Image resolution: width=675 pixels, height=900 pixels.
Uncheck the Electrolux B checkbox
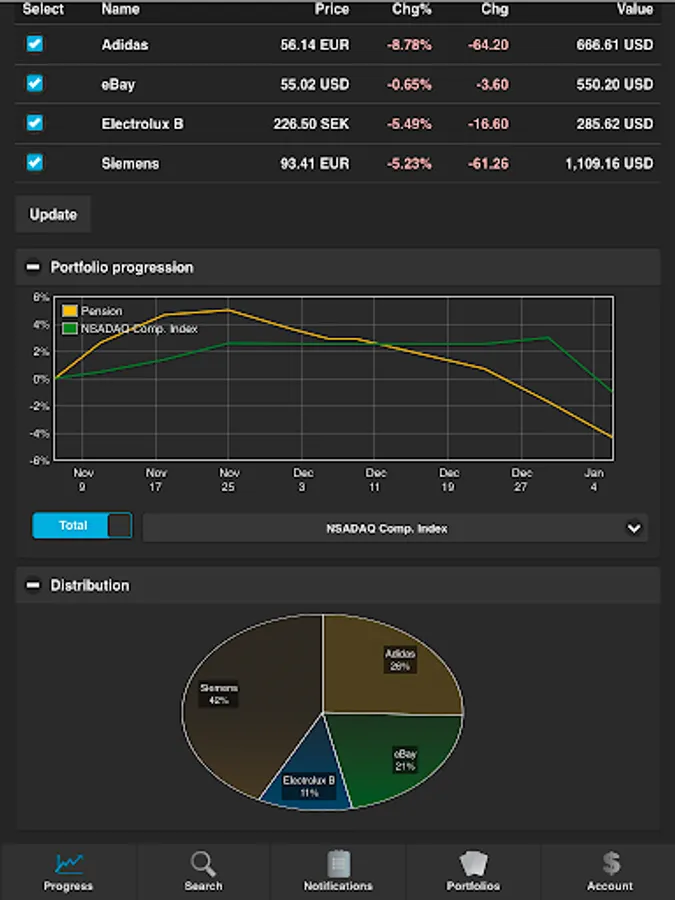pyautogui.click(x=34, y=123)
